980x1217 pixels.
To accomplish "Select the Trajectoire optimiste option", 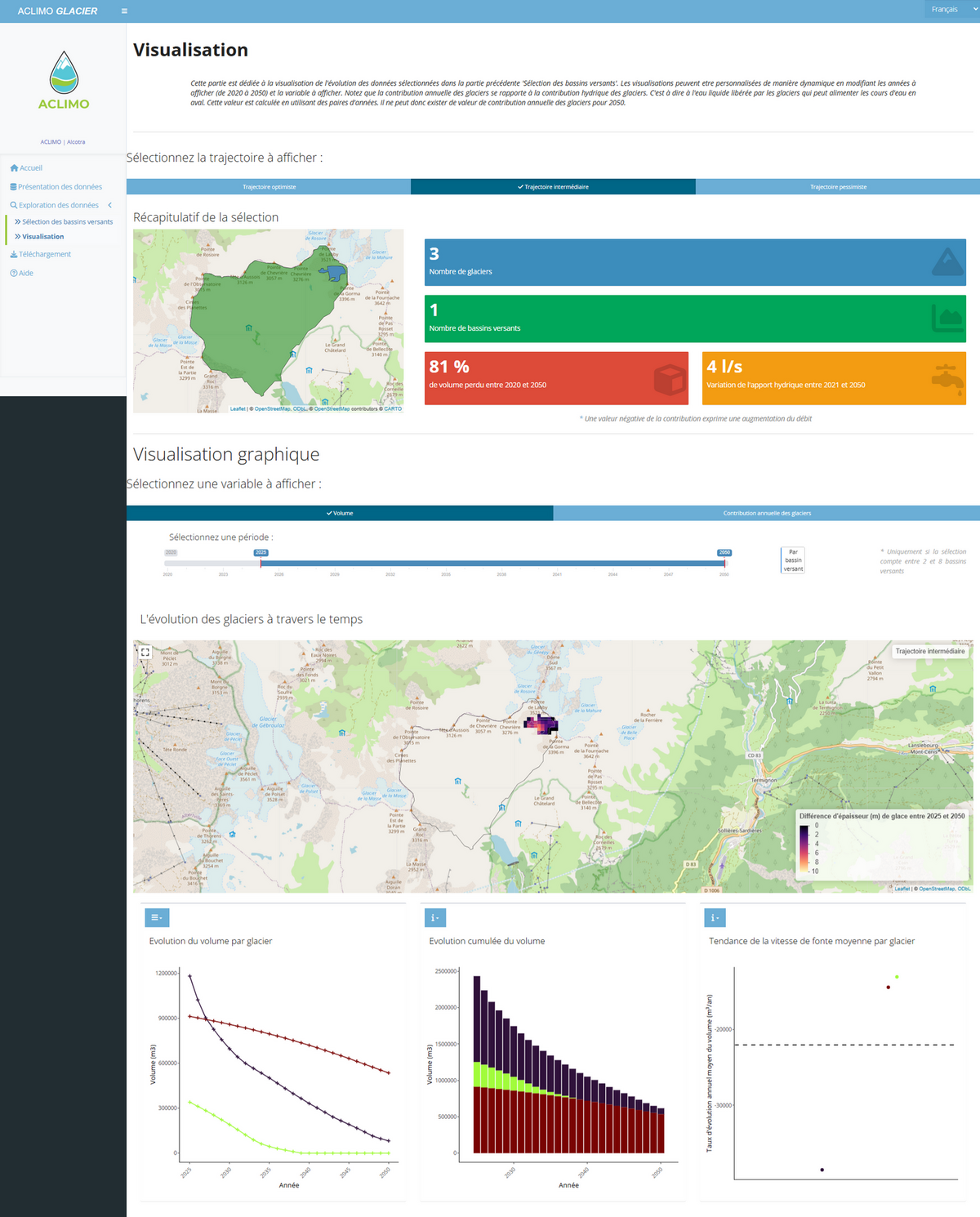I will pyautogui.click(x=269, y=187).
